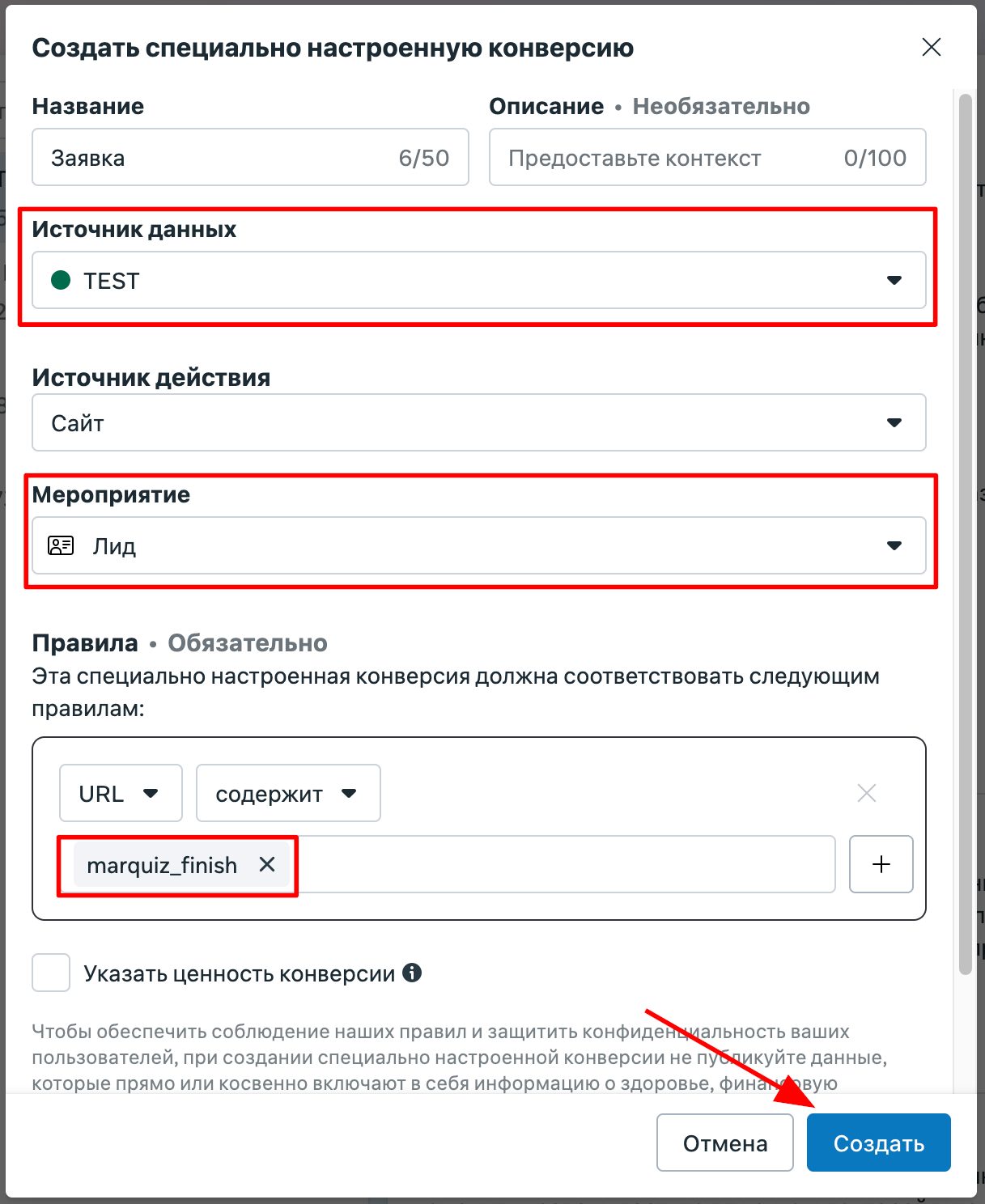Click the marquiz_finish tag text
The height and width of the screenshot is (1204, 985).
(x=162, y=865)
